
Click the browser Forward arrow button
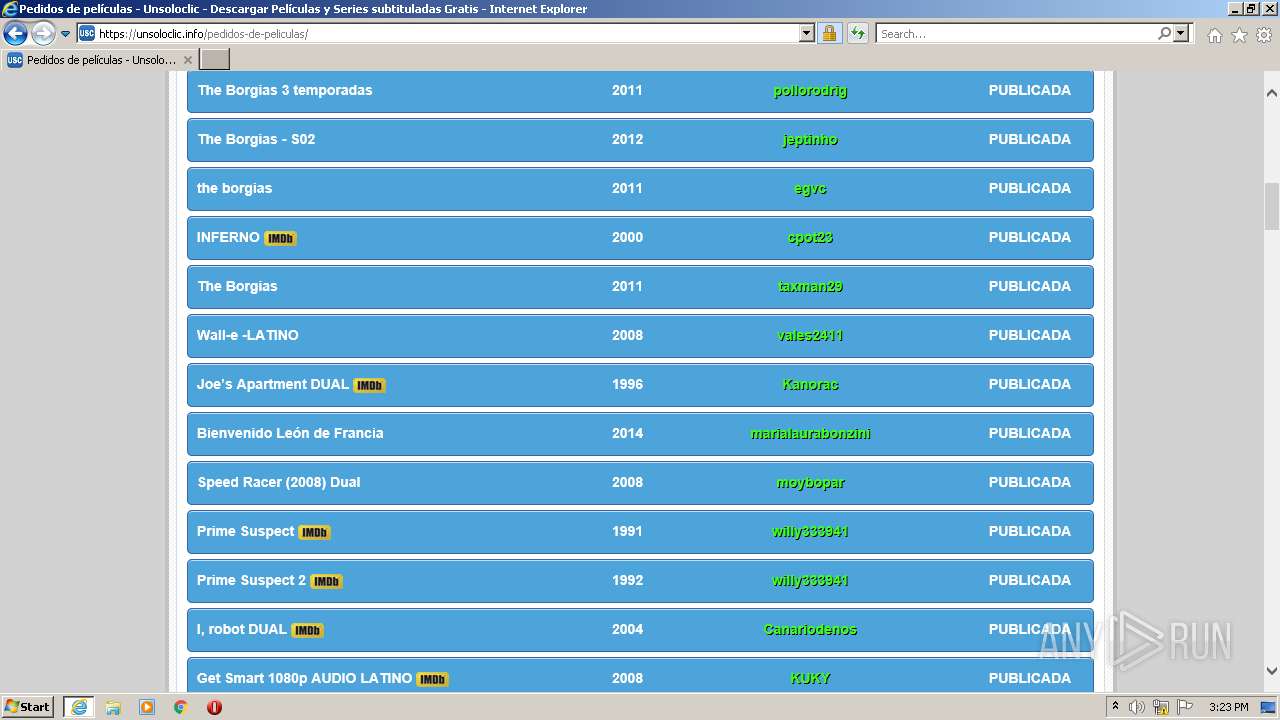[43, 34]
